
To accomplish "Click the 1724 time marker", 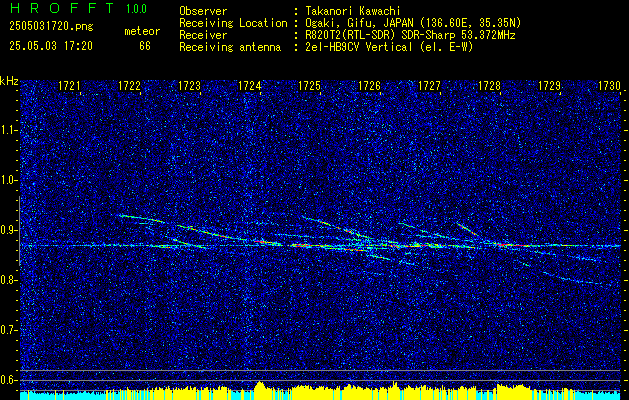I will (250, 86).
